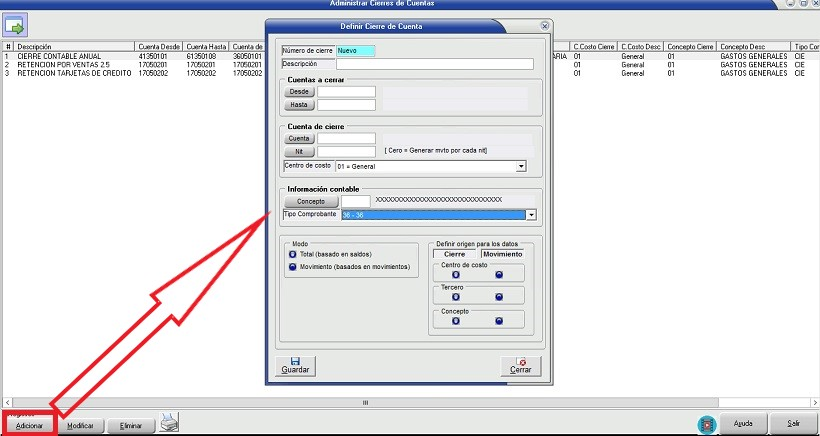Select CIERRE CONTABLE ANUAL row in table
The image size is (820, 436).
pos(60,58)
